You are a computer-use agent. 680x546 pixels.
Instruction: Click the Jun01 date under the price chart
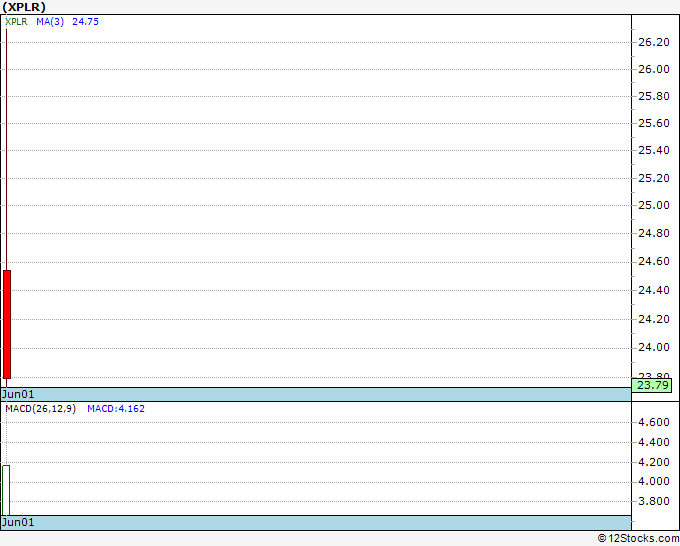pyautogui.click(x=18, y=394)
